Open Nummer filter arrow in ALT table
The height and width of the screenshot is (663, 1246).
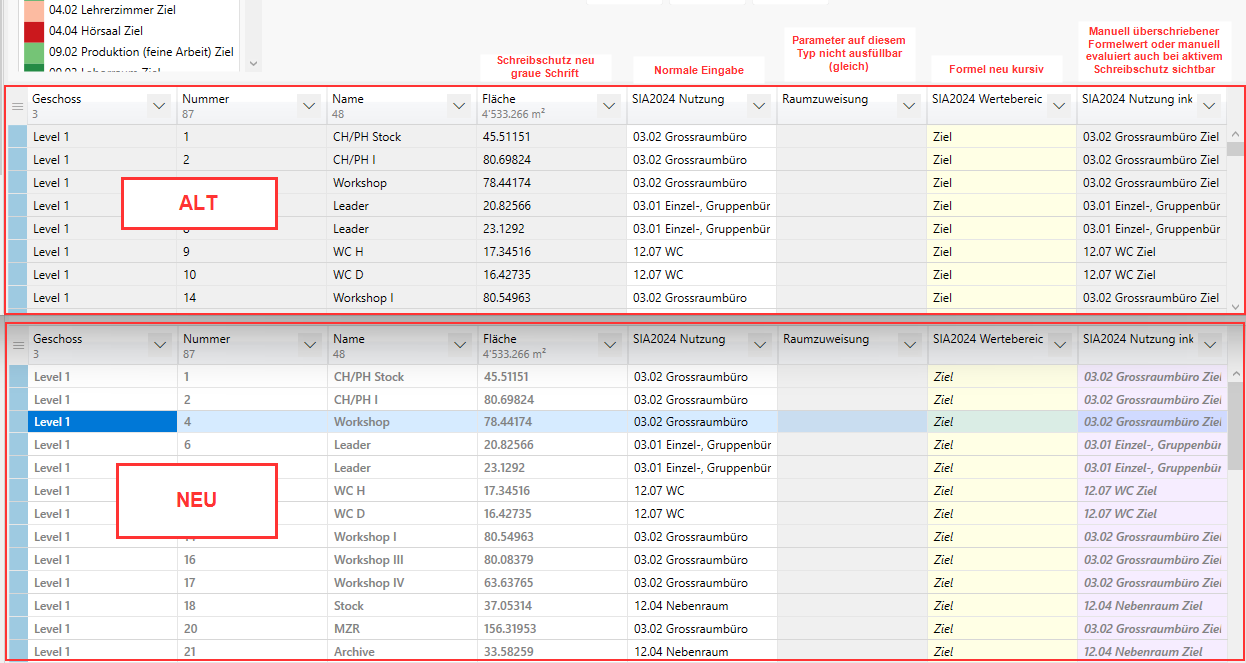tap(309, 105)
